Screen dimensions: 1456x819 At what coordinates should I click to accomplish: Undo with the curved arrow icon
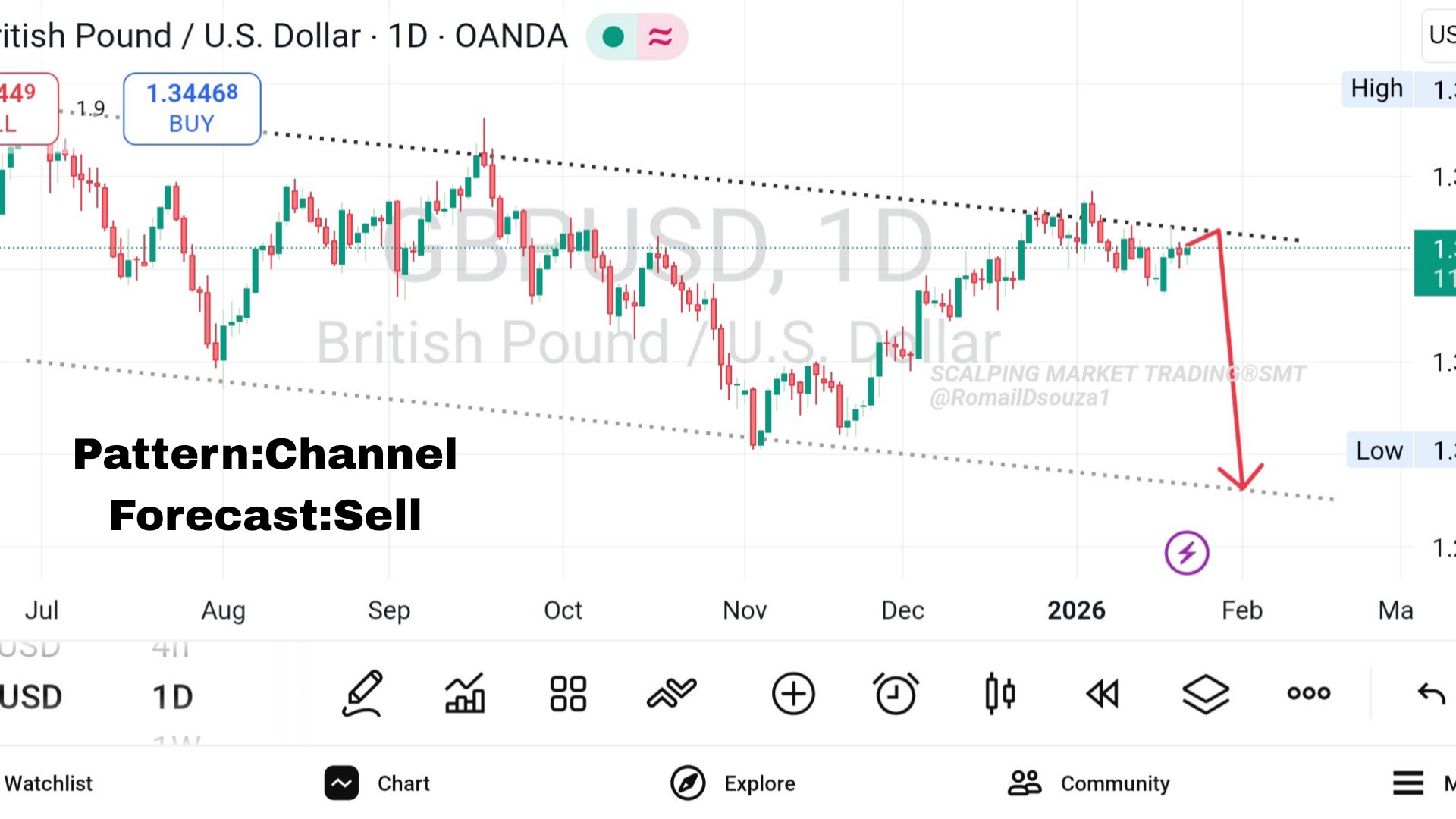coord(1431,693)
